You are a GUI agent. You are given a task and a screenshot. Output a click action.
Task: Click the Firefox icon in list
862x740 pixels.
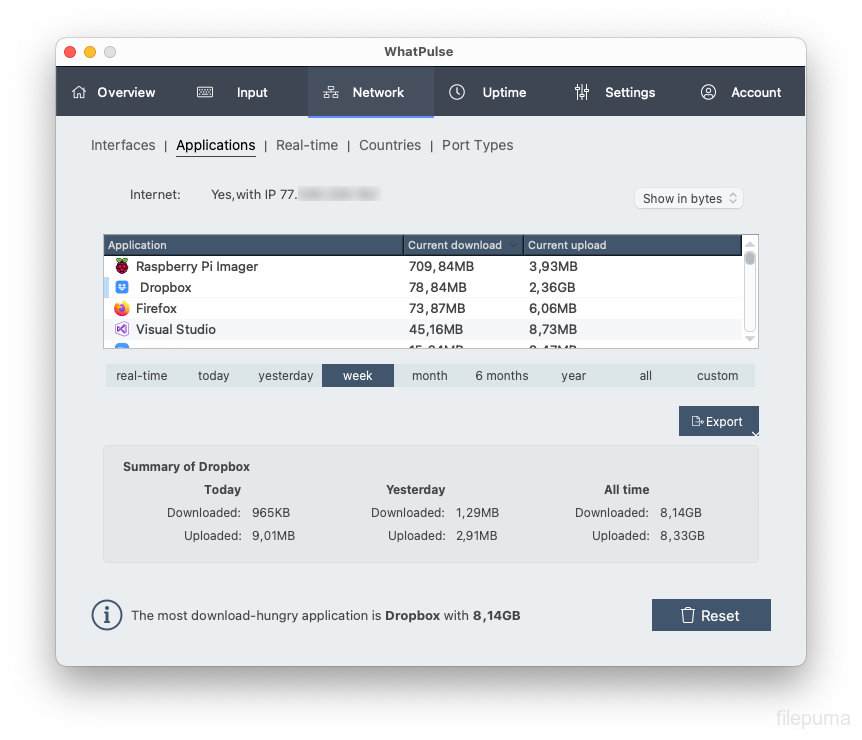tap(122, 309)
